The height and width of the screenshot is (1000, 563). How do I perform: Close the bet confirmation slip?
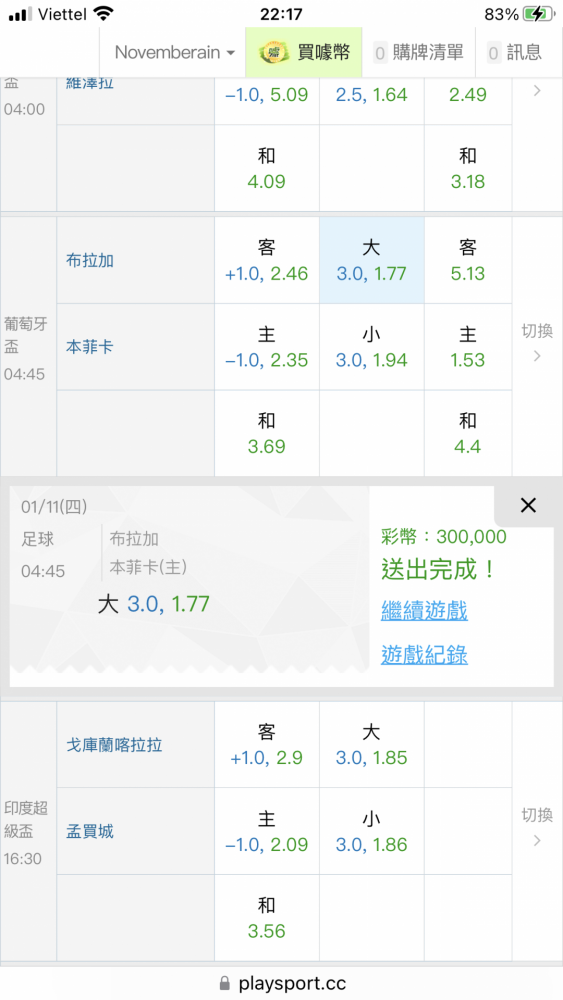click(x=528, y=506)
